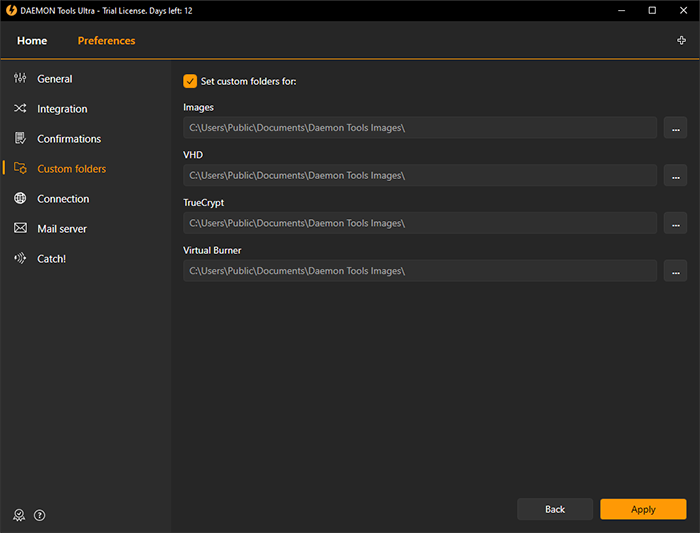This screenshot has height=533, width=700.
Task: Click the TrueCrypt label
Action: (x=204, y=203)
